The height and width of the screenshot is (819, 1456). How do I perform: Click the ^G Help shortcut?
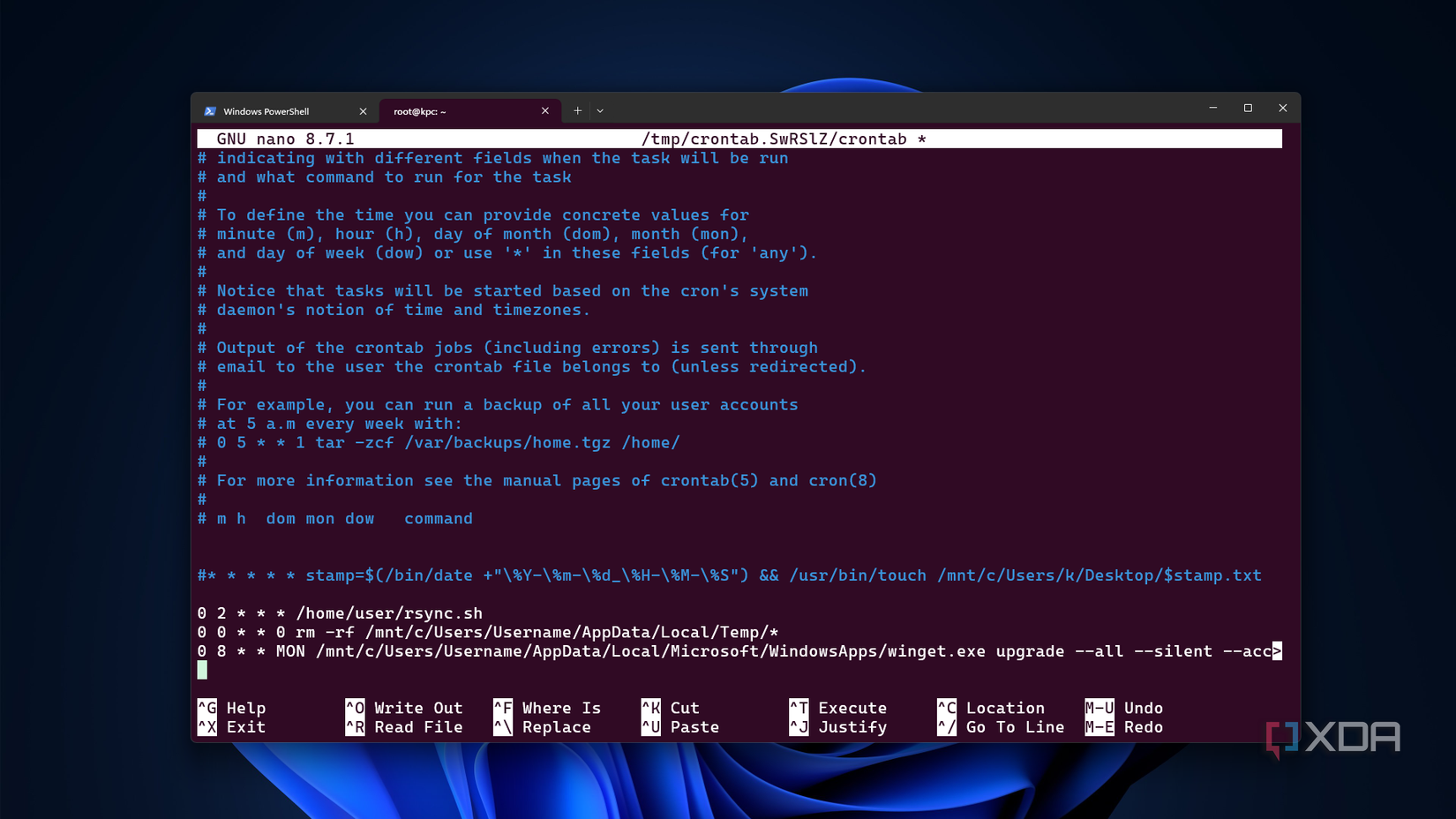point(232,708)
